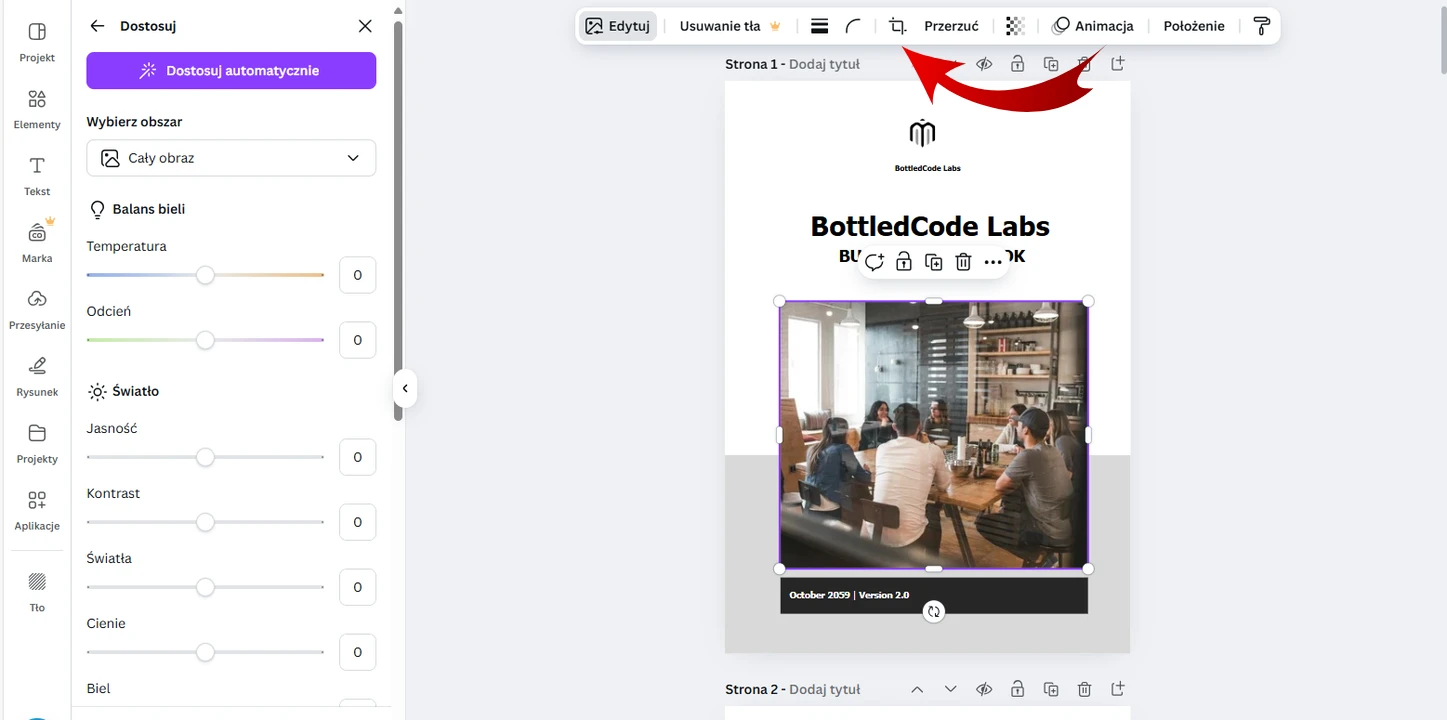Duplicate the selected image from floating toolbar
Image resolution: width=1447 pixels, height=720 pixels.
pos(933,262)
